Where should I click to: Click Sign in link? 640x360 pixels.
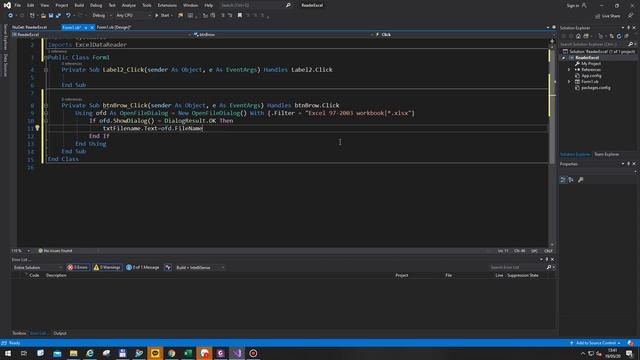[573, 5]
